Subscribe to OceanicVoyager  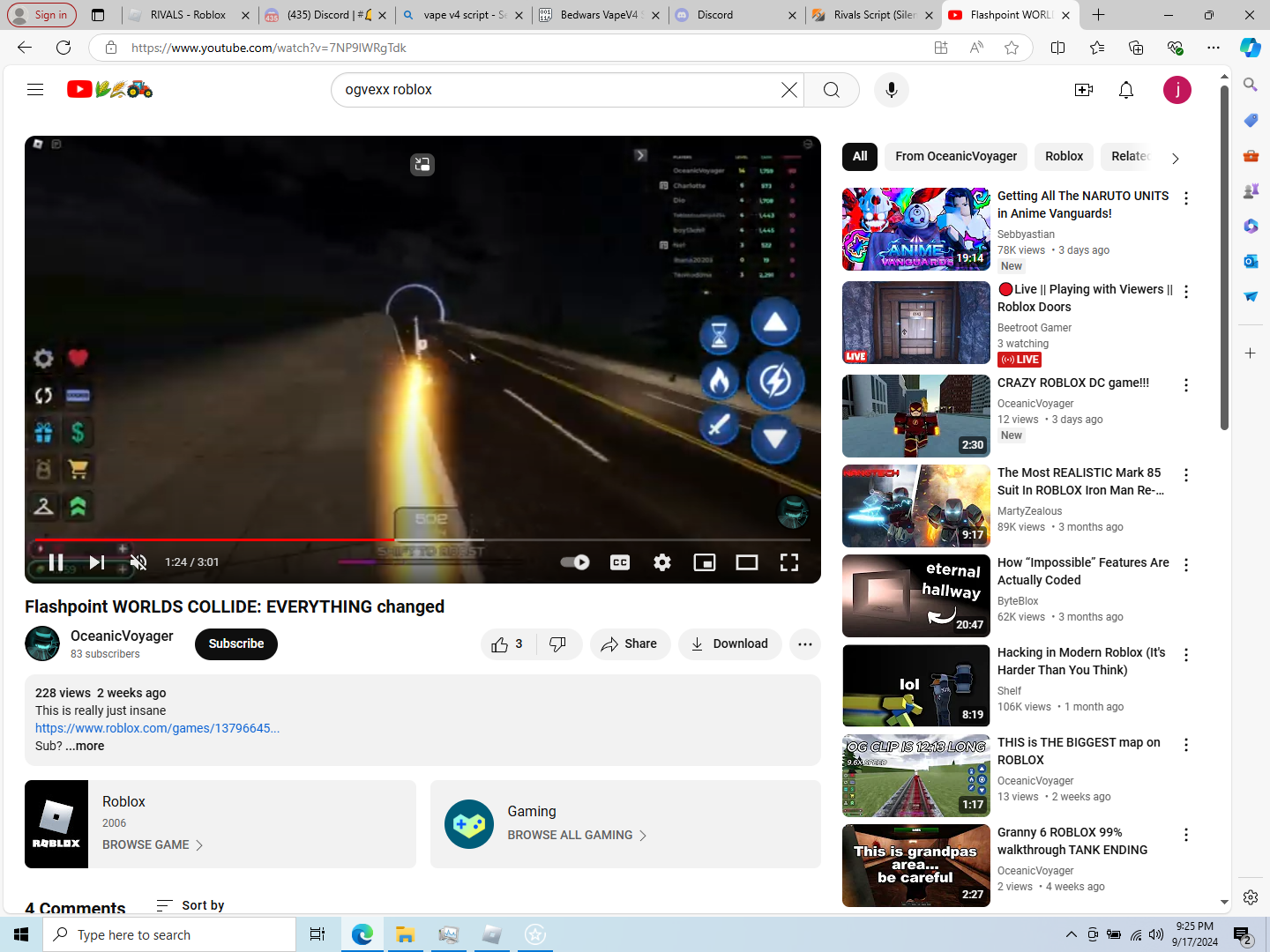click(x=236, y=644)
